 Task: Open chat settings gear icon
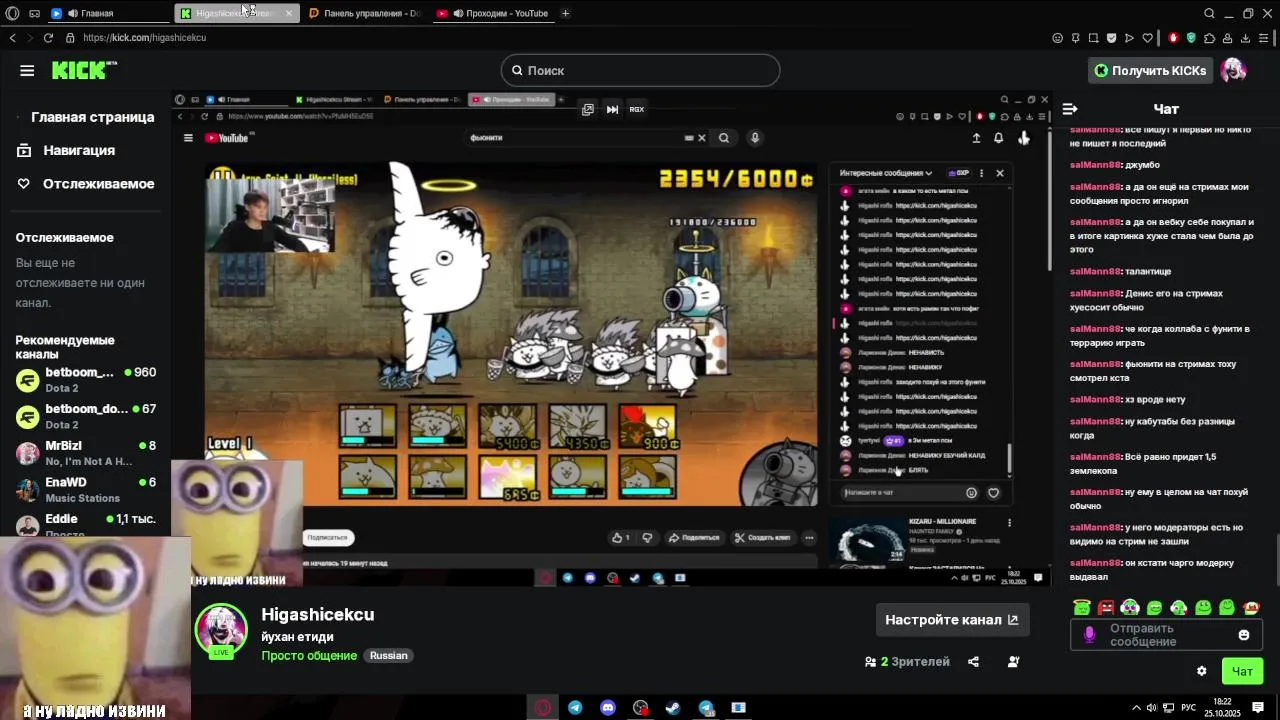click(x=1202, y=671)
